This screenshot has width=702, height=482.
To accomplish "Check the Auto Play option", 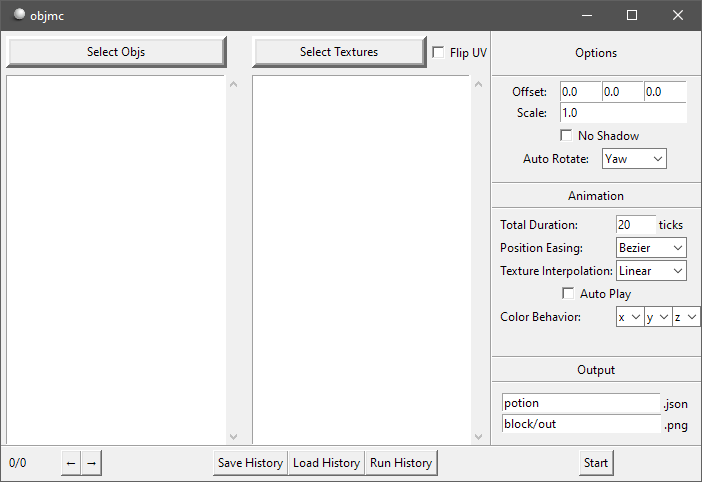I will point(569,293).
